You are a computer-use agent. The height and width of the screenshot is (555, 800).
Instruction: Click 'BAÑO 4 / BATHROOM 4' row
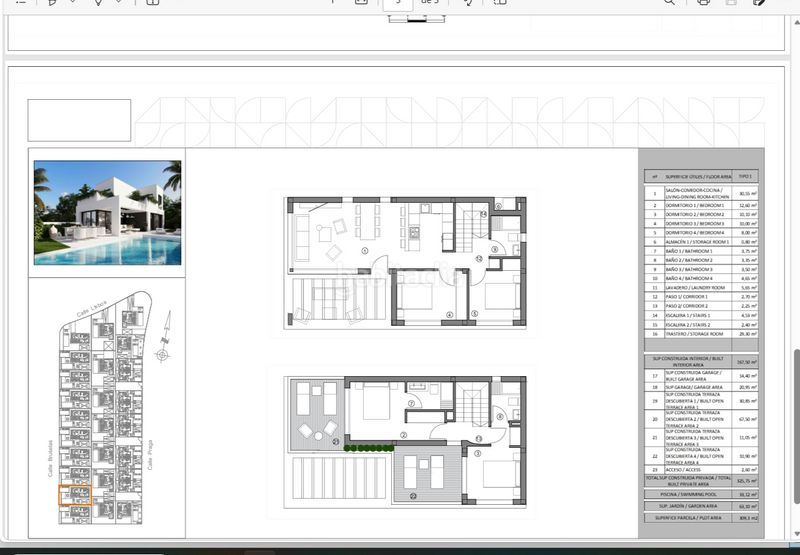click(x=701, y=279)
